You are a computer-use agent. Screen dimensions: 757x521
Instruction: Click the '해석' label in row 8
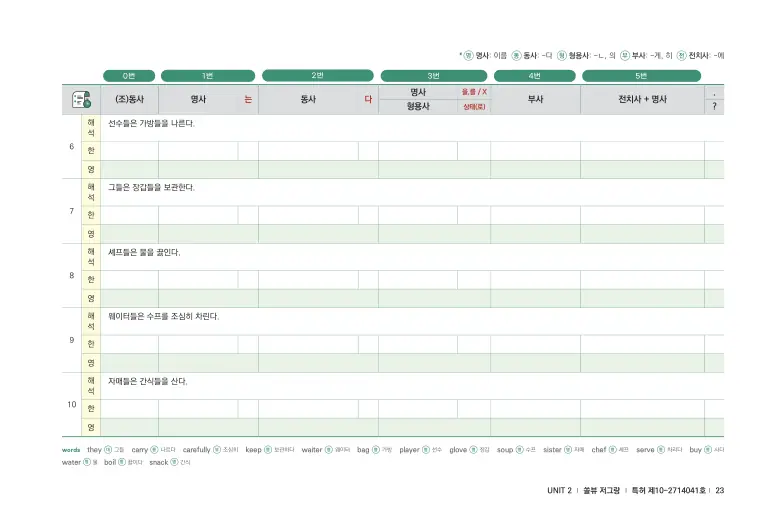pos(91,257)
